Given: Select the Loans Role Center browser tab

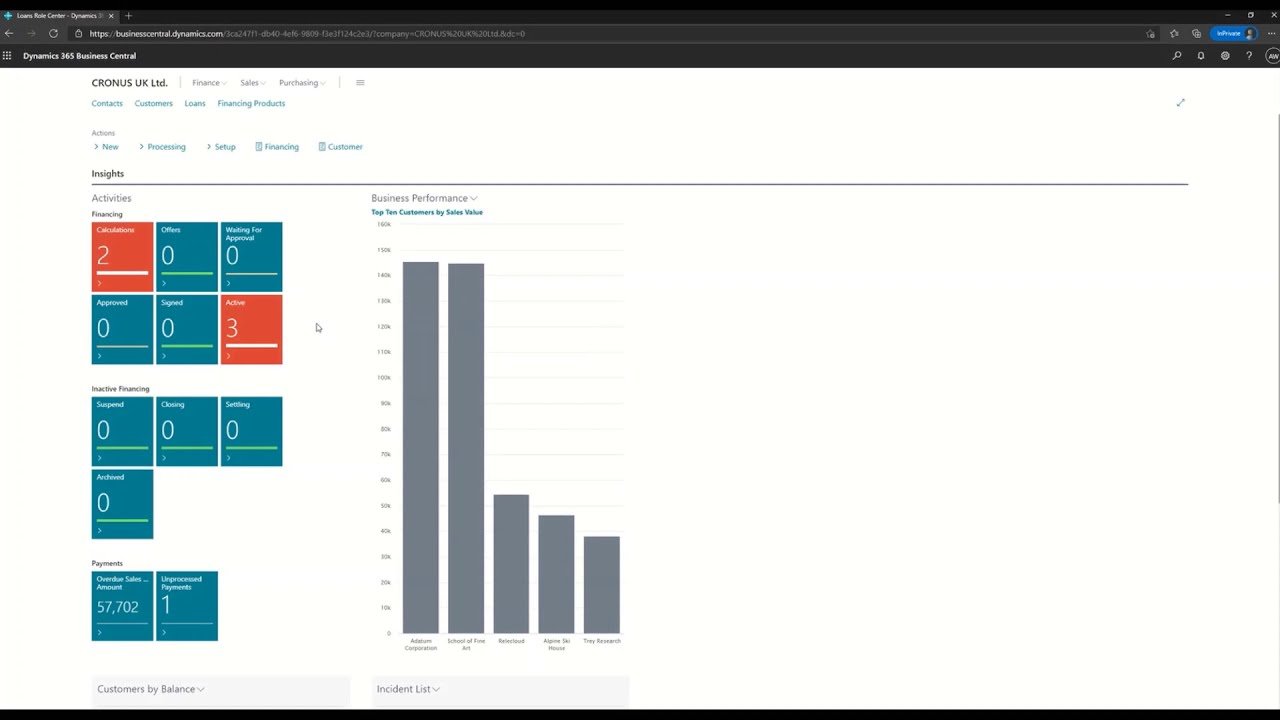Looking at the screenshot, I should click(x=59, y=15).
